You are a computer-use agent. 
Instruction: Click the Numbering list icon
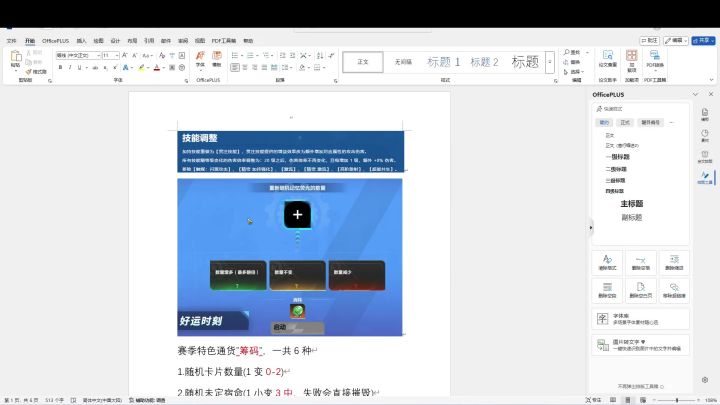click(250, 55)
